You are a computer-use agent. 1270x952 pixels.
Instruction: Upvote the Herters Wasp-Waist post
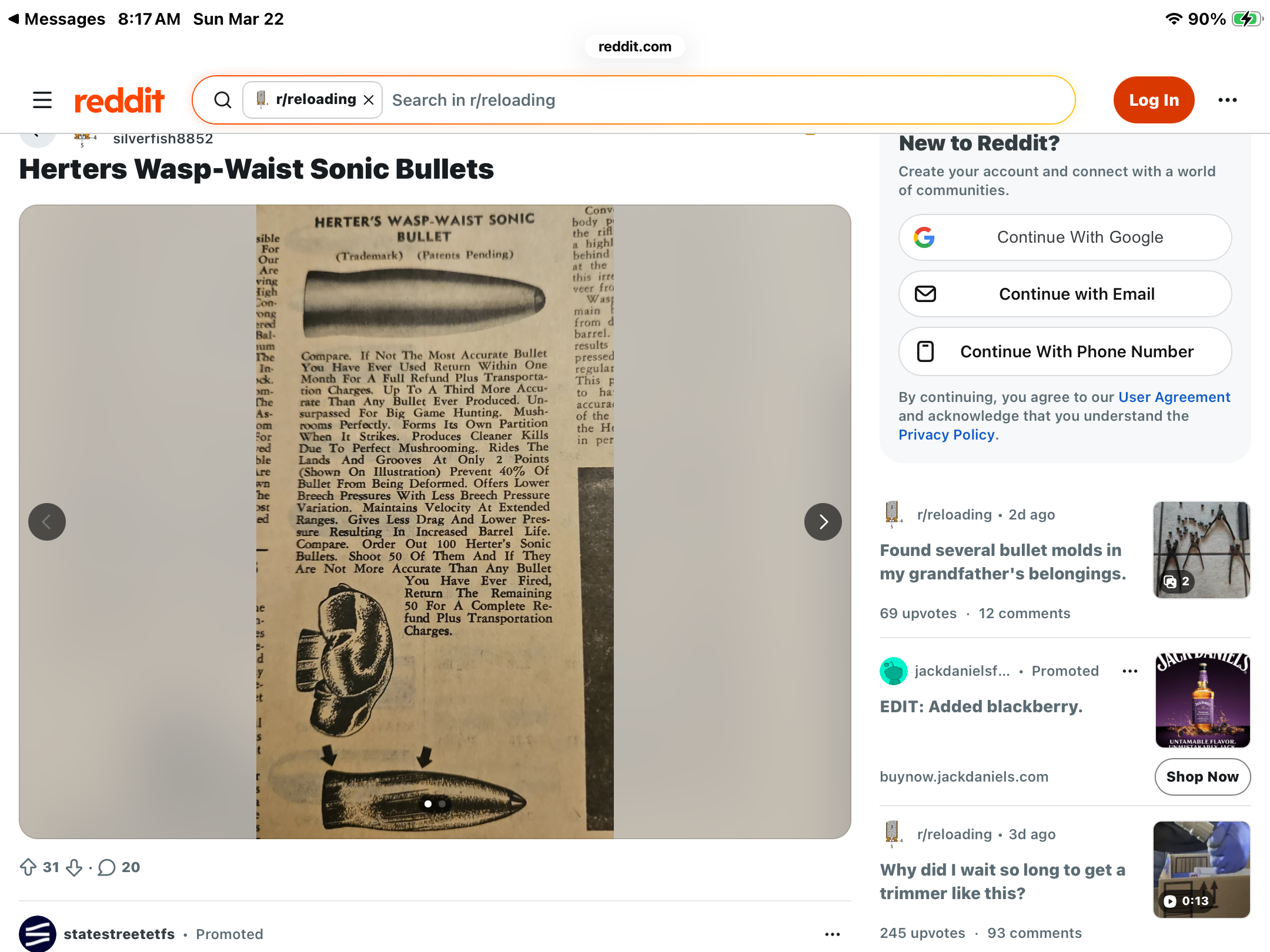[x=28, y=867]
